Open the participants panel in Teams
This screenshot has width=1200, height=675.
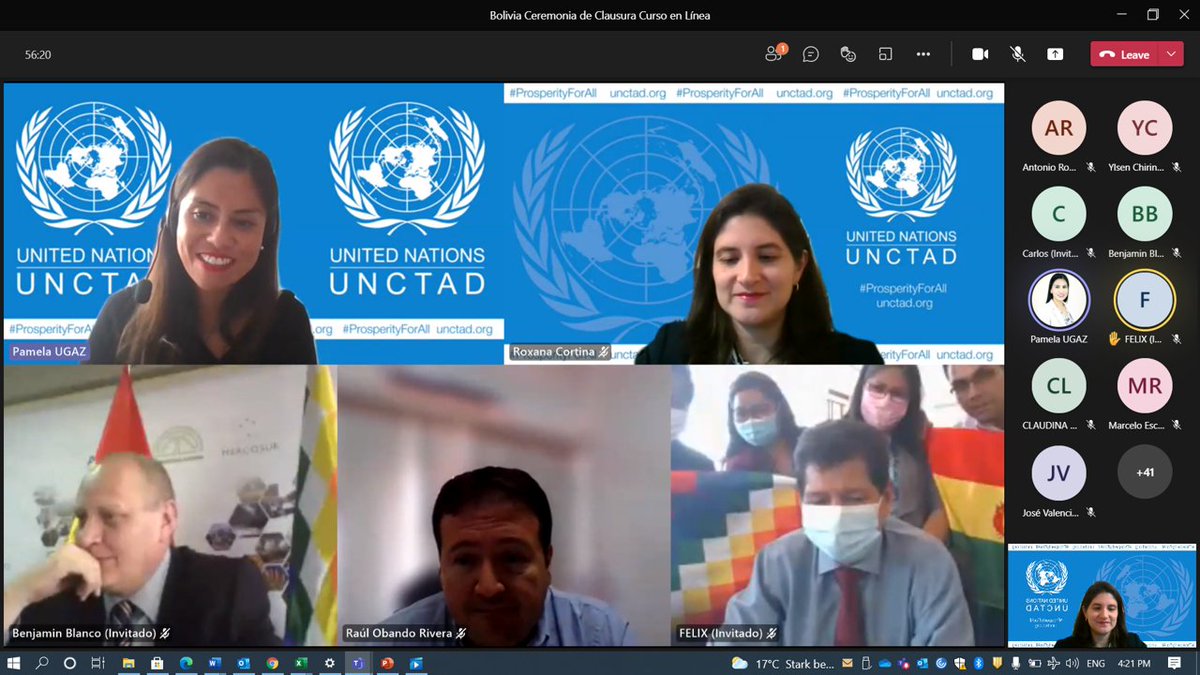tap(775, 54)
